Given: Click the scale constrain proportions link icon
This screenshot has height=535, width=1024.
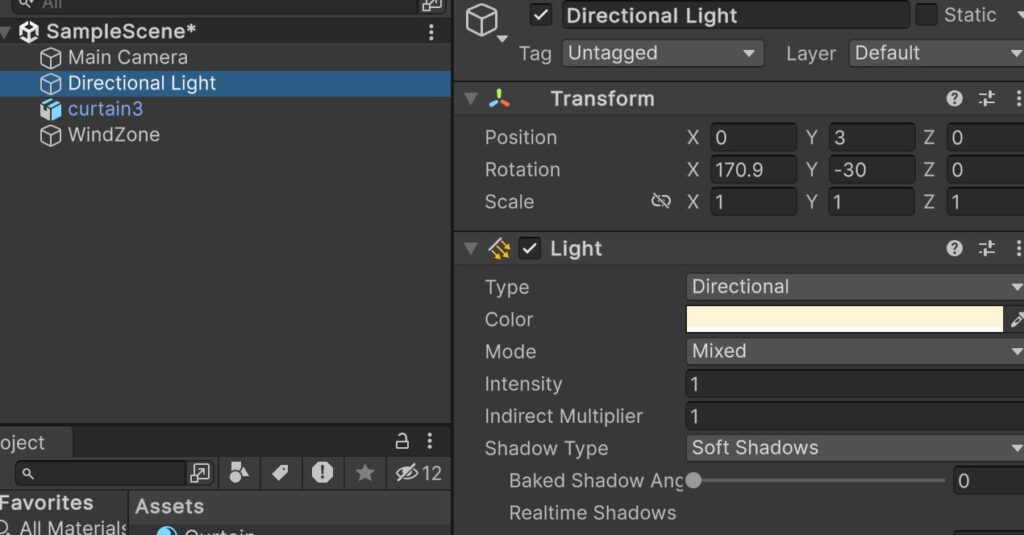Looking at the screenshot, I should click(x=660, y=202).
